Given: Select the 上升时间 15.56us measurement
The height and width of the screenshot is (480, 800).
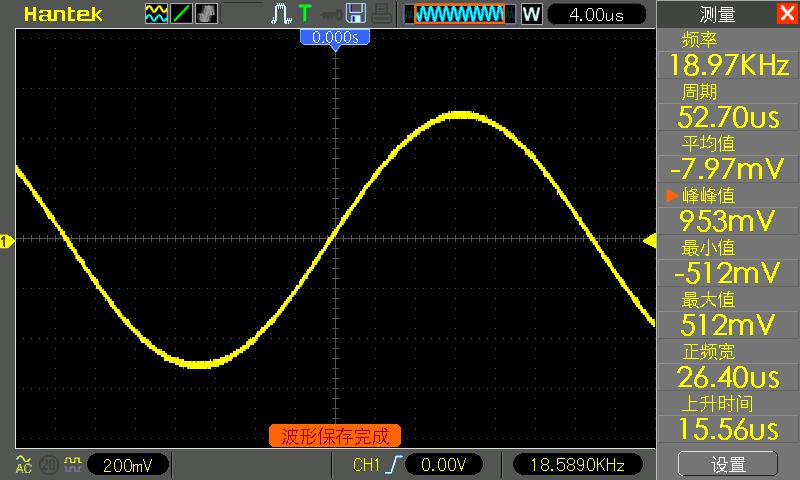Looking at the screenshot, I should tap(728, 419).
